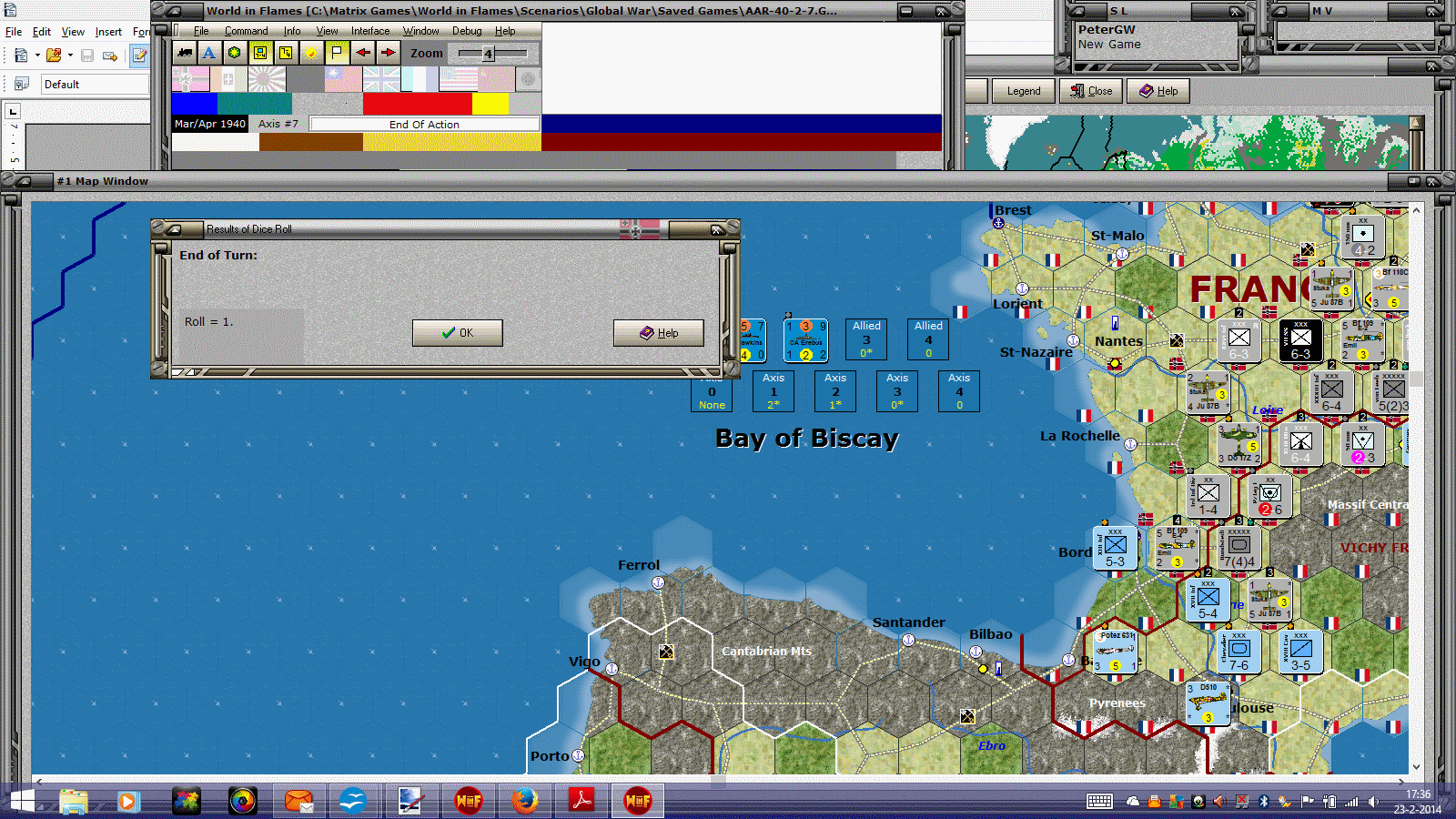This screenshot has width=1456, height=819.
Task: Select the French tricolor flag
Action: [420, 79]
